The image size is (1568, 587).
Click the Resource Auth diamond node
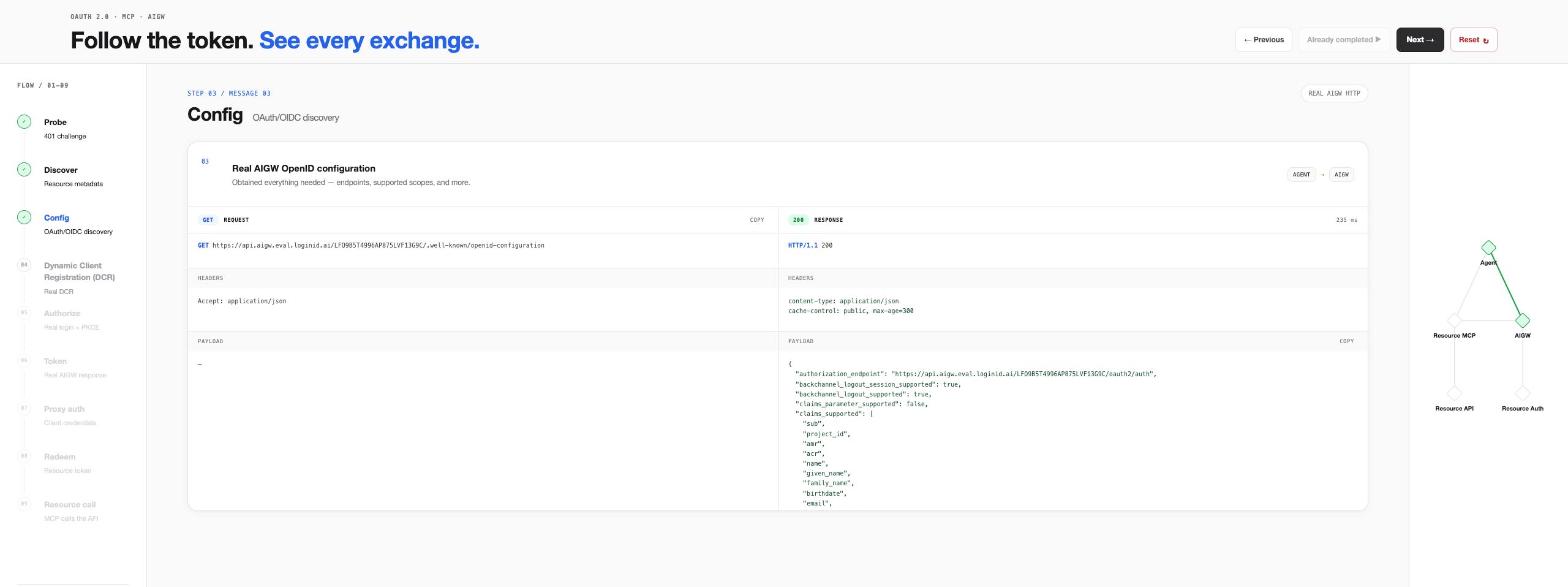1522,394
